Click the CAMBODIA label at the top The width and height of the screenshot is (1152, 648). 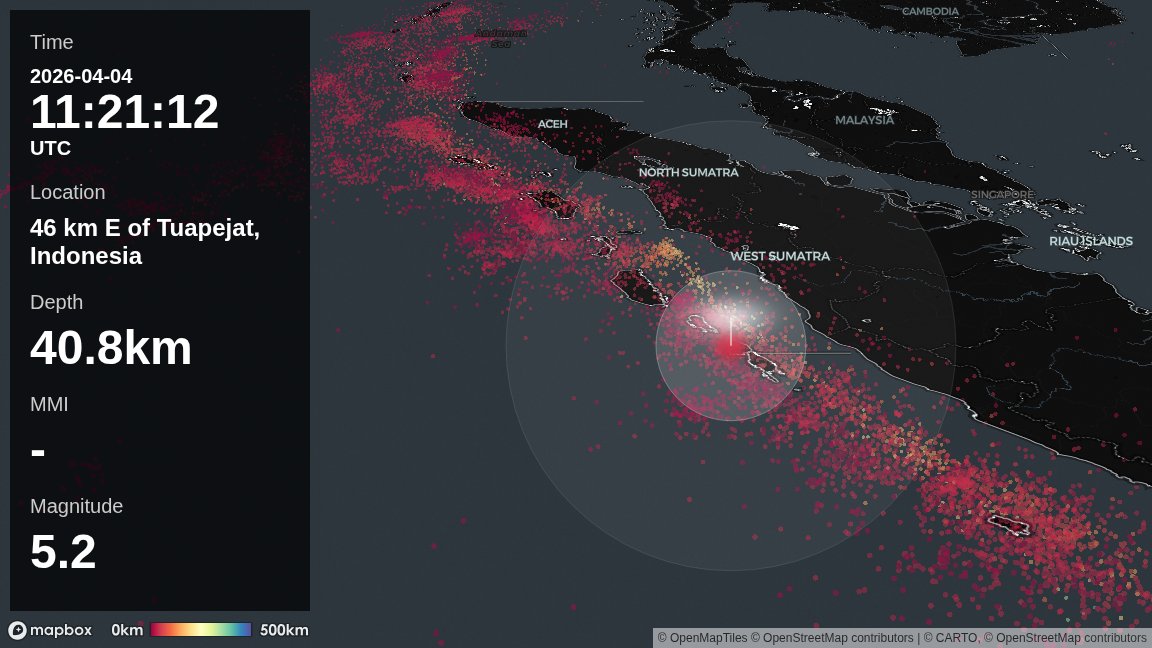pyautogui.click(x=929, y=11)
